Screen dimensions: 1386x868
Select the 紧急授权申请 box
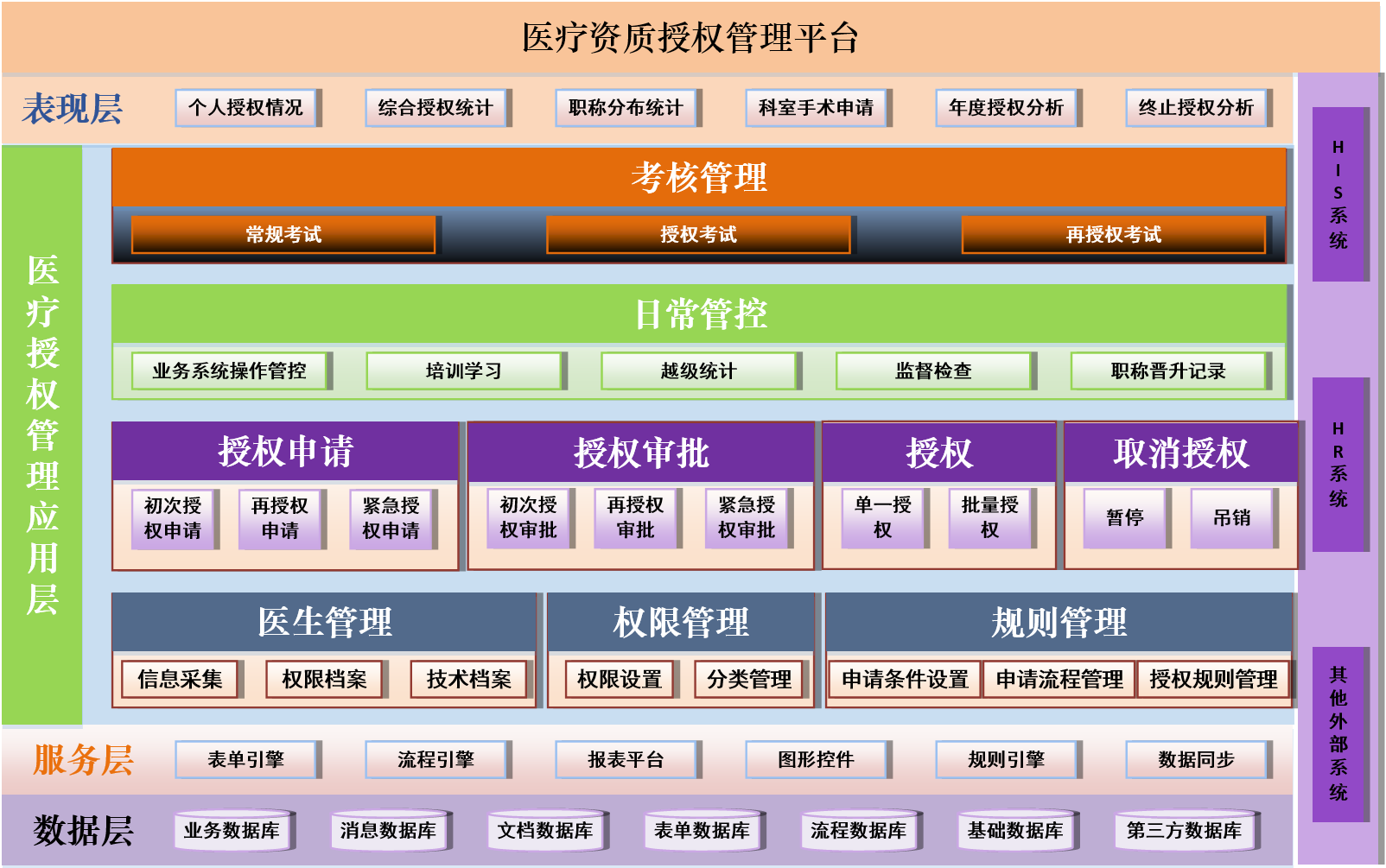(391, 518)
